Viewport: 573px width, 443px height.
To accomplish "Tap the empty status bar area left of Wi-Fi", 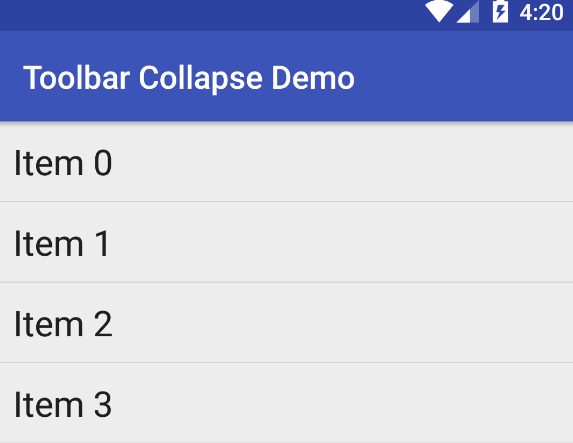I will coord(212,15).
